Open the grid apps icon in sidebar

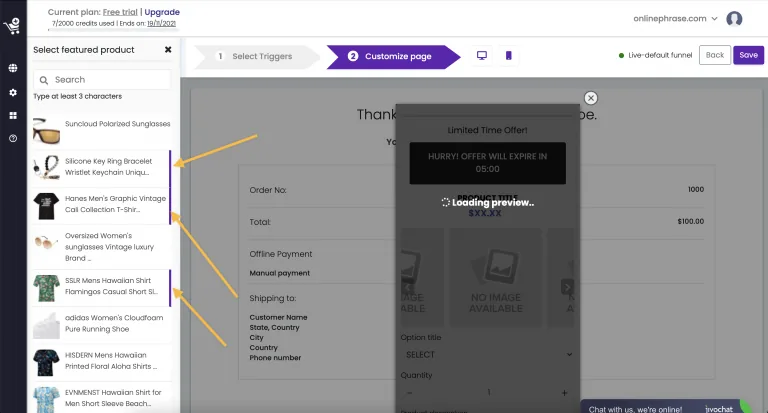13,116
